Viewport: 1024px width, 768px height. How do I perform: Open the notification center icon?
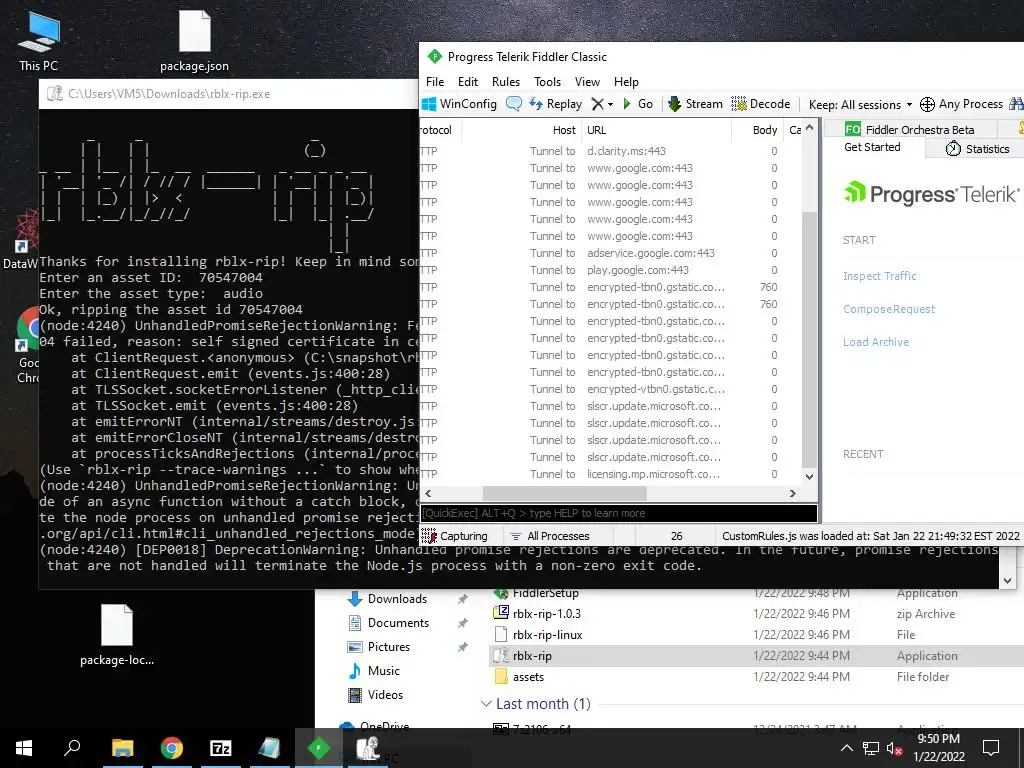pyautogui.click(x=991, y=748)
